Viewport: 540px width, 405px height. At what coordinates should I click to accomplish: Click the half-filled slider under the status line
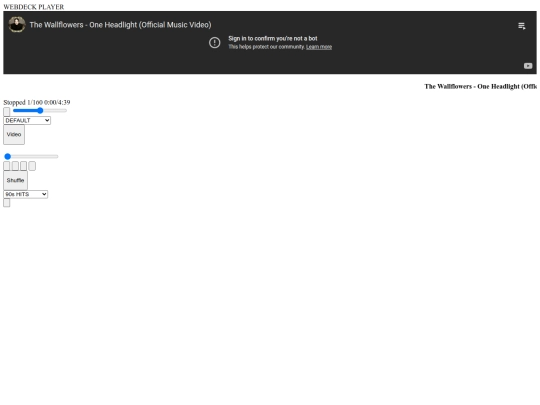click(40, 111)
